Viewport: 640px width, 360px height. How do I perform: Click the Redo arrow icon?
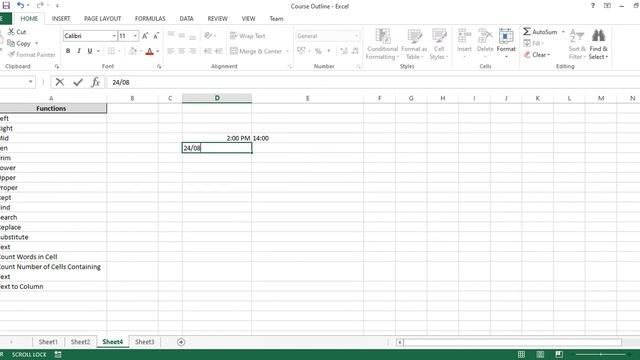[x=40, y=5]
